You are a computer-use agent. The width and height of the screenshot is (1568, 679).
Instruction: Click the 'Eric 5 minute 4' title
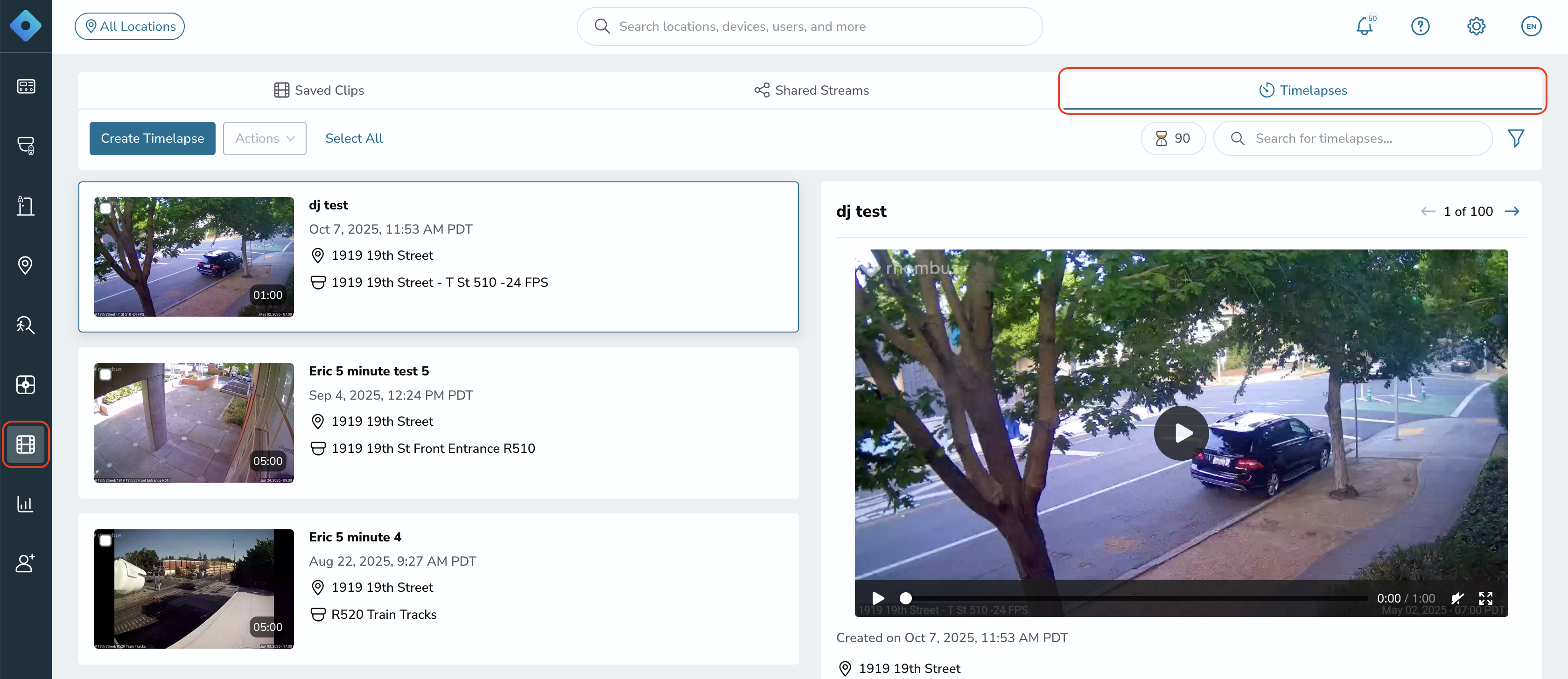pyautogui.click(x=355, y=537)
